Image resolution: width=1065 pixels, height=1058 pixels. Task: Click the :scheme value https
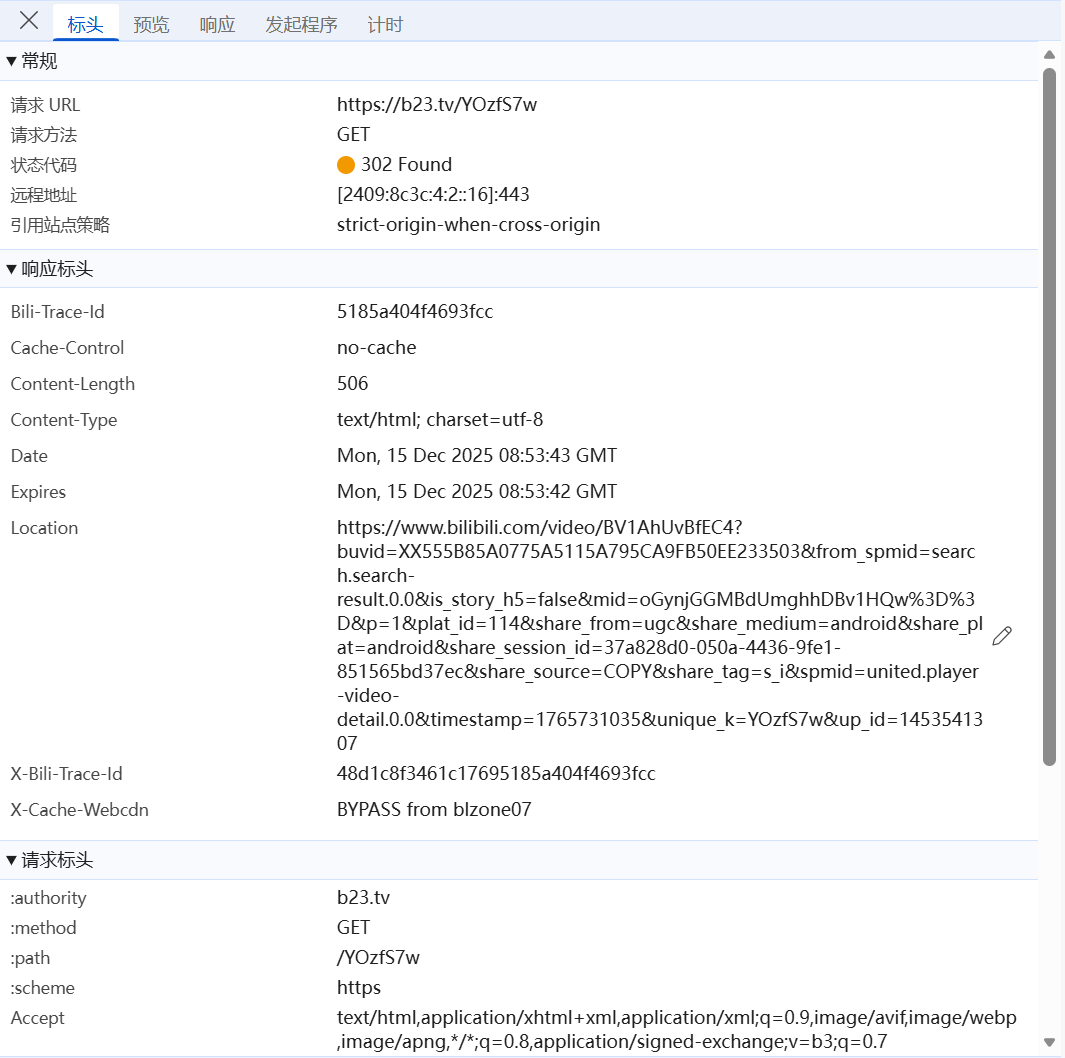(359, 987)
